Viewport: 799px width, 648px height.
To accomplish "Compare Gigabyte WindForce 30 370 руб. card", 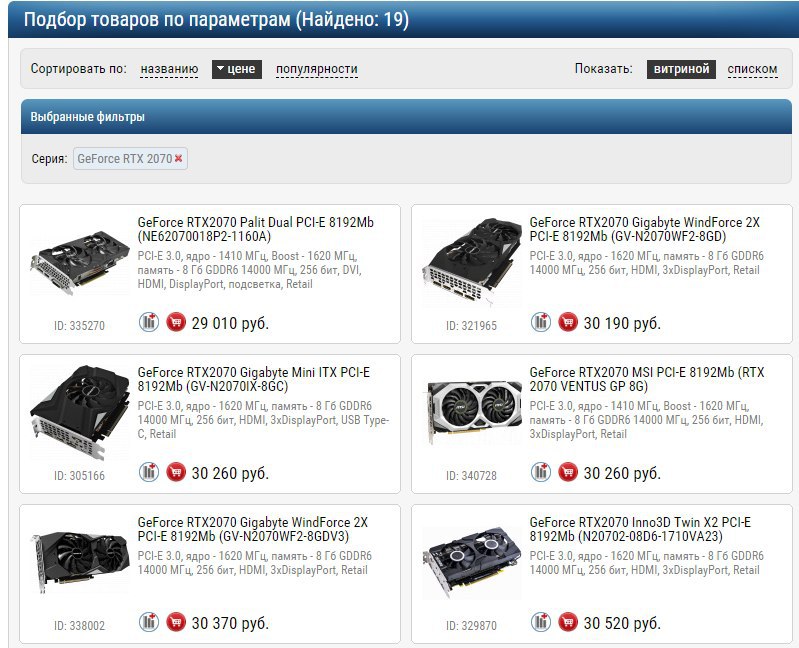I will pyautogui.click(x=149, y=622).
